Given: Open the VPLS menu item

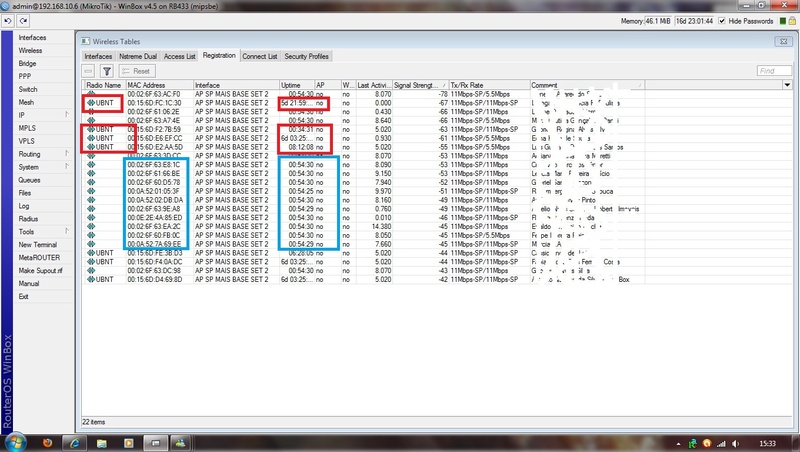Looking at the screenshot, I should point(27,141).
